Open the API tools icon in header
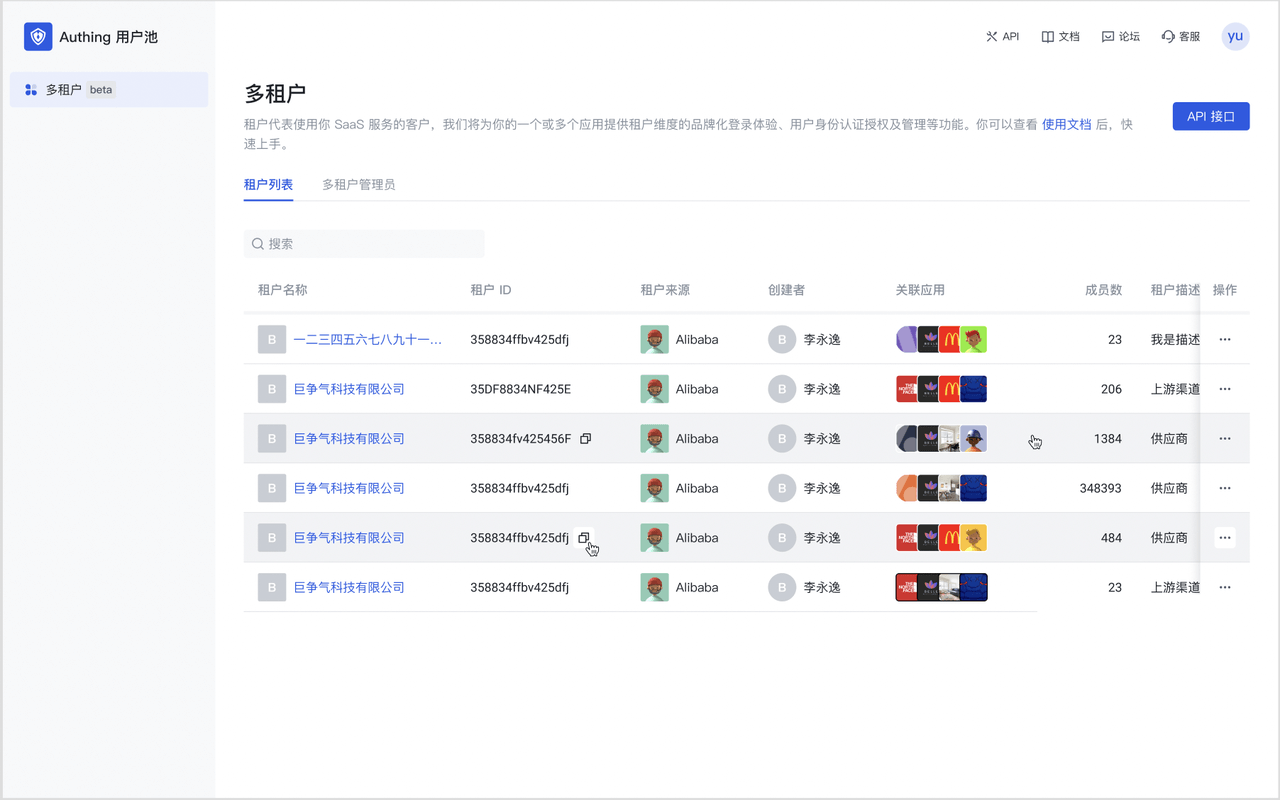The height and width of the screenshot is (800, 1280). pos(992,37)
